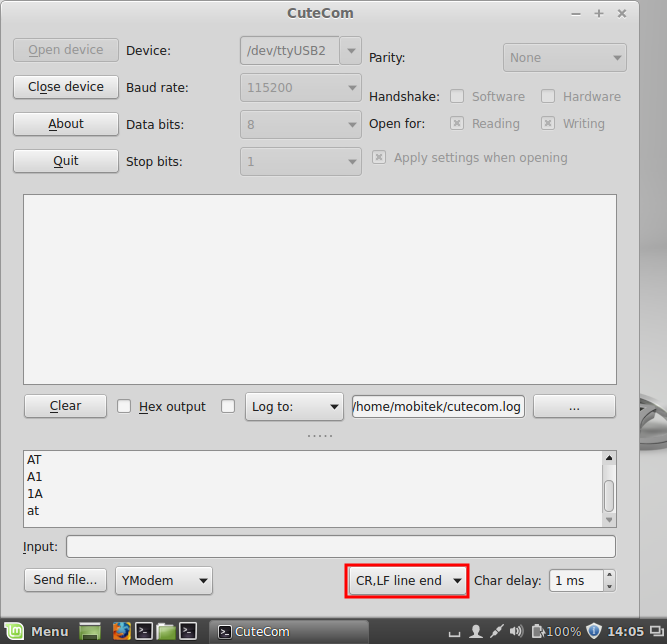Enable the Hex output checkbox
The height and width of the screenshot is (644, 667).
click(125, 406)
